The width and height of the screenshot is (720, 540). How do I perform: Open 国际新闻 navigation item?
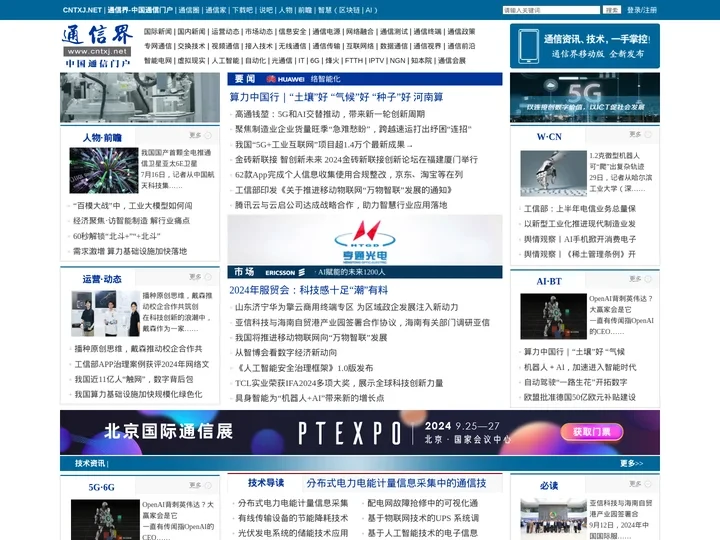pyautogui.click(x=158, y=32)
